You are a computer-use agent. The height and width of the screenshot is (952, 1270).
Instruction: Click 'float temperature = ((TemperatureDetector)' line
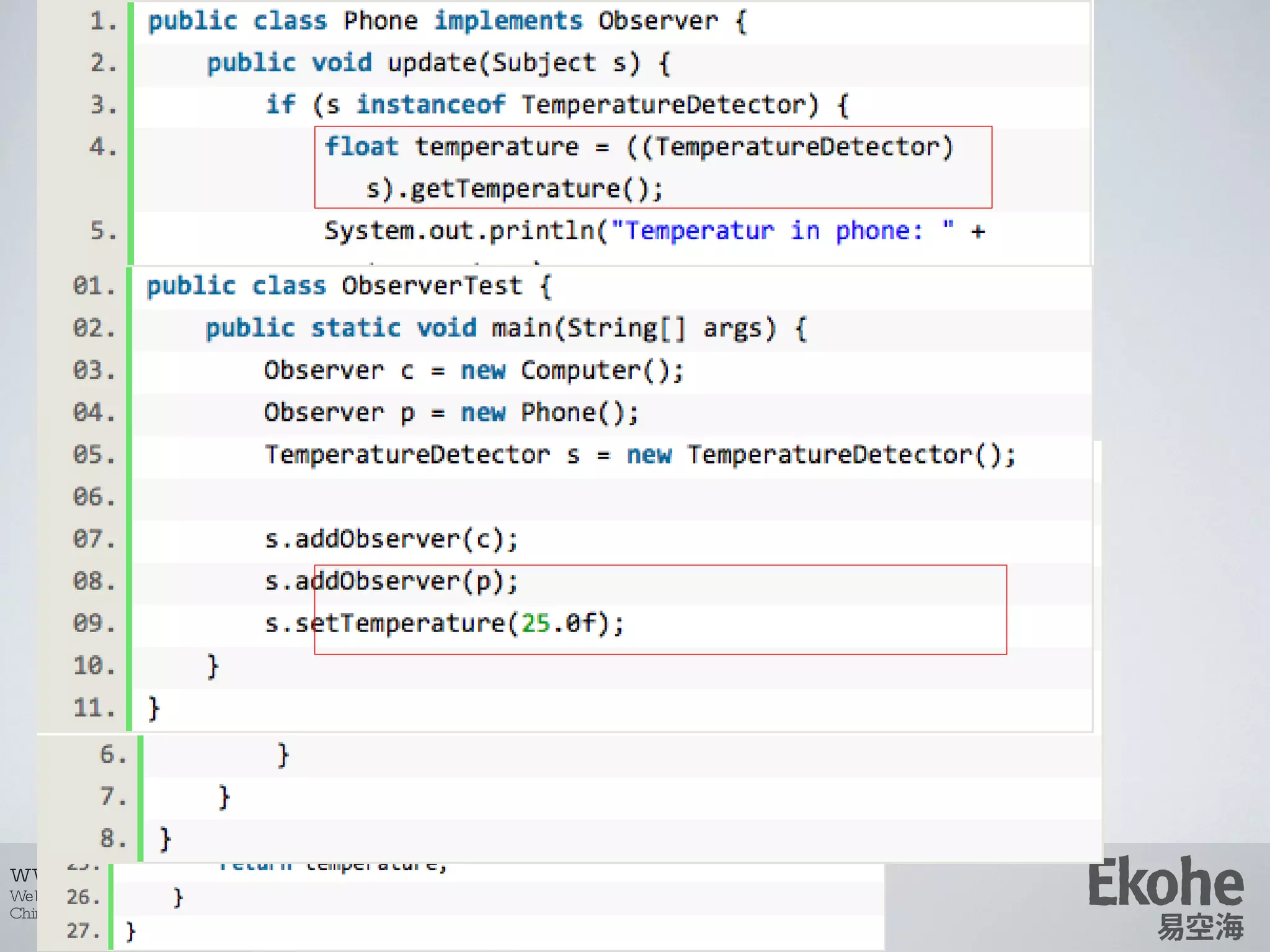click(639, 148)
